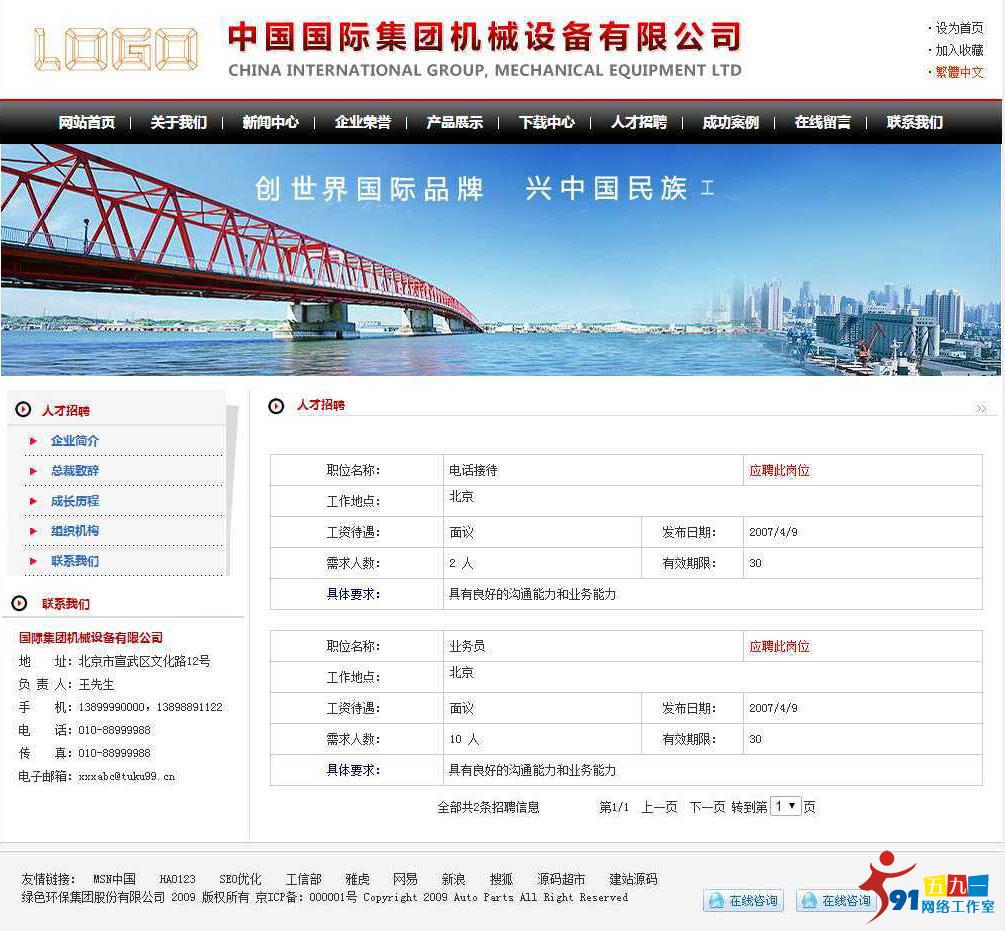This screenshot has height=931, width=1005.
Task: Click 下一页 in the pagination controls
Action: 706,807
